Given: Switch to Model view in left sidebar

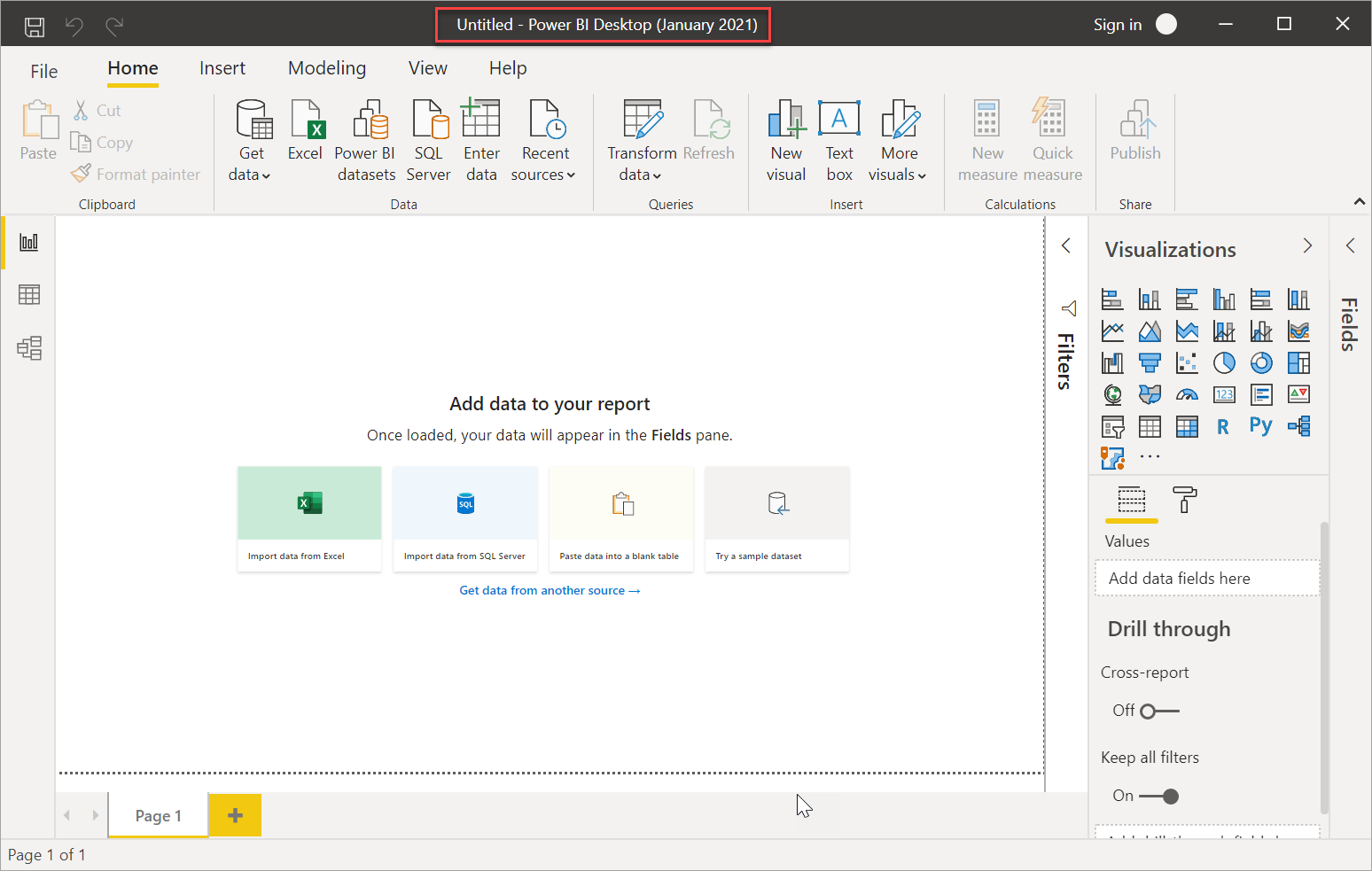Looking at the screenshot, I should 28,347.
